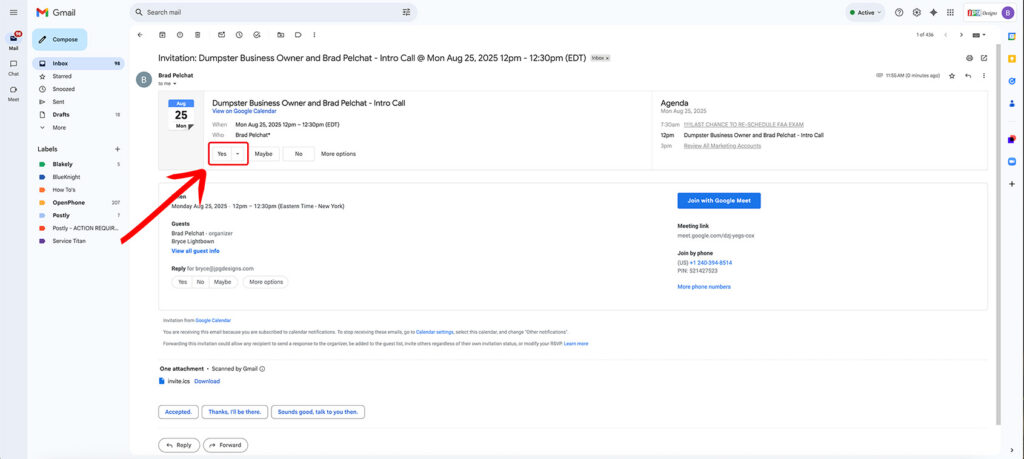This screenshot has height=459, width=1024.
Task: Expand More in the left sidebar
Action: coord(59,128)
